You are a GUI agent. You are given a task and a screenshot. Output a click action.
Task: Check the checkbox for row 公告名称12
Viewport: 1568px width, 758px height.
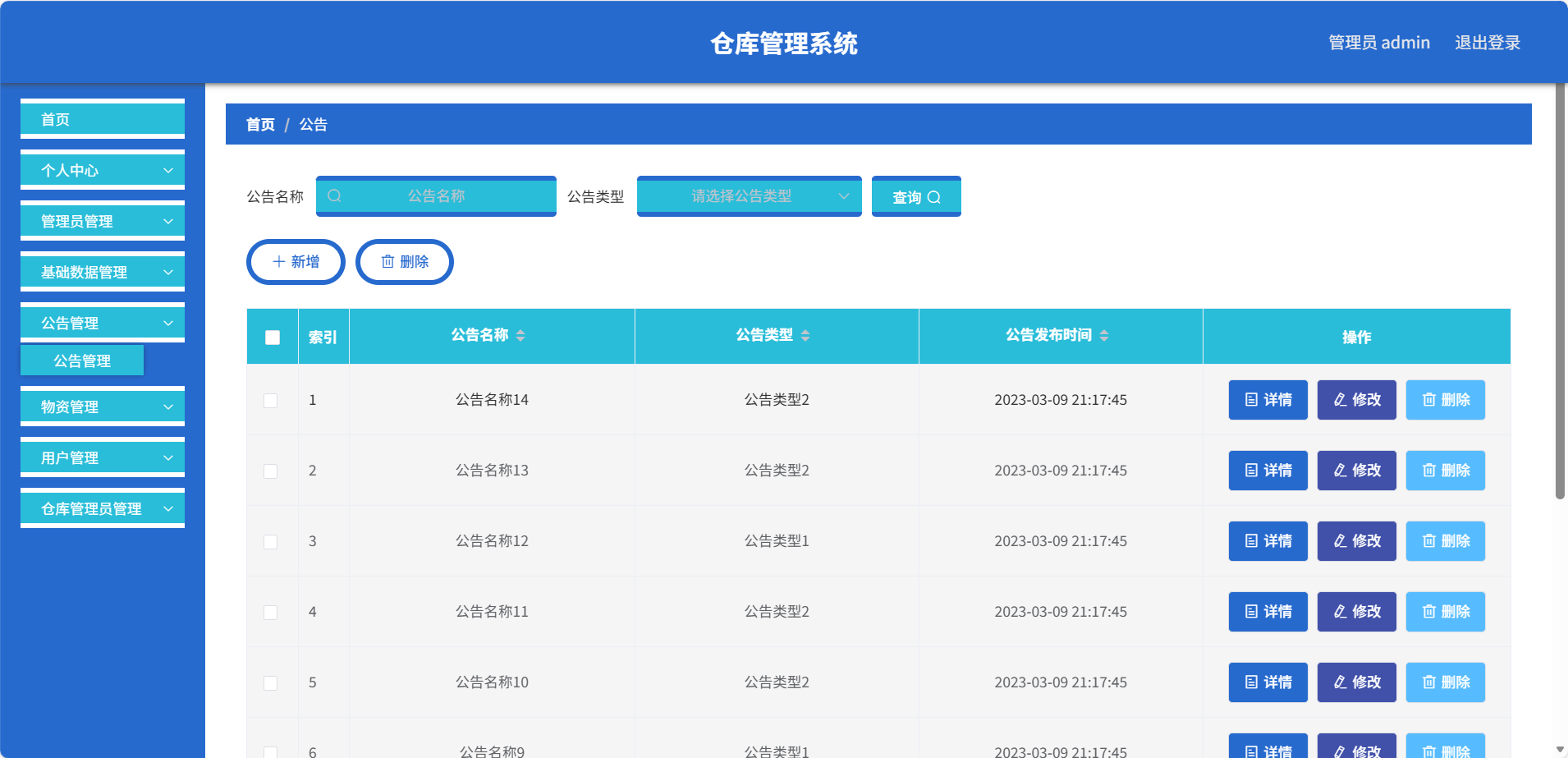point(270,542)
